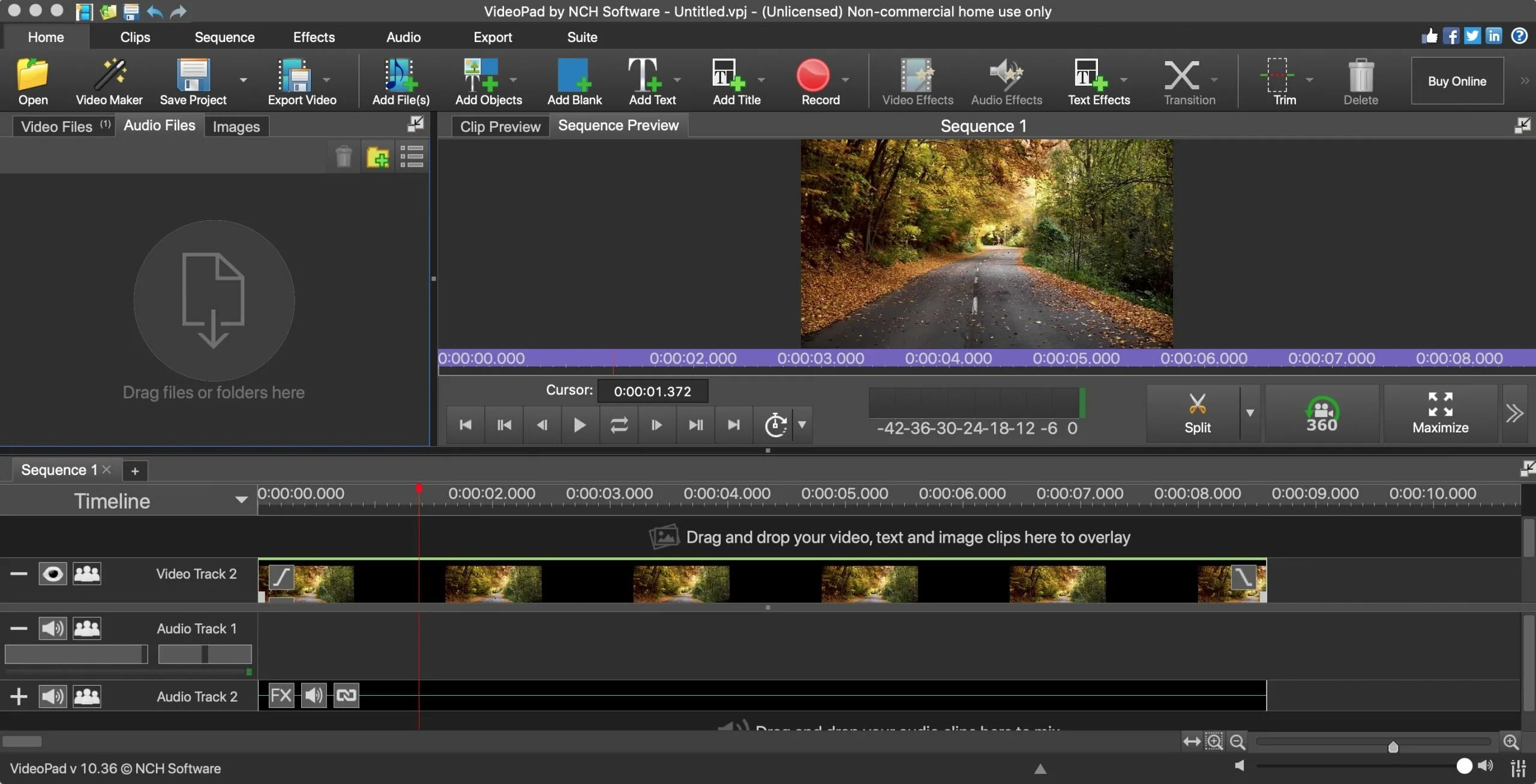This screenshot has height=784, width=1536.
Task: Hide Video Track 2 with eye icon
Action: 53,573
